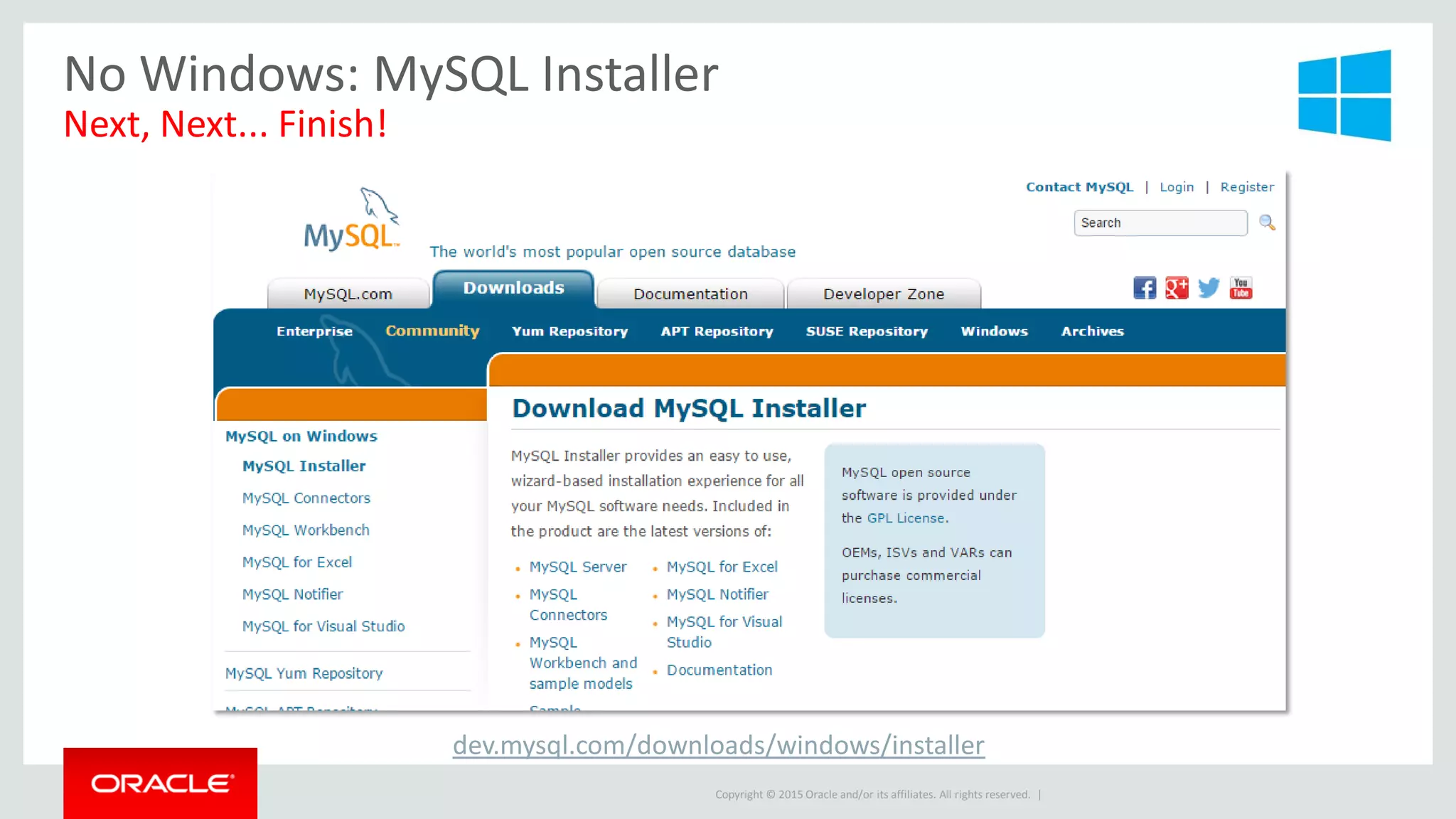Select MySQL Installer in sidebar
Screen dimensions: 1456x819
[x=304, y=466]
